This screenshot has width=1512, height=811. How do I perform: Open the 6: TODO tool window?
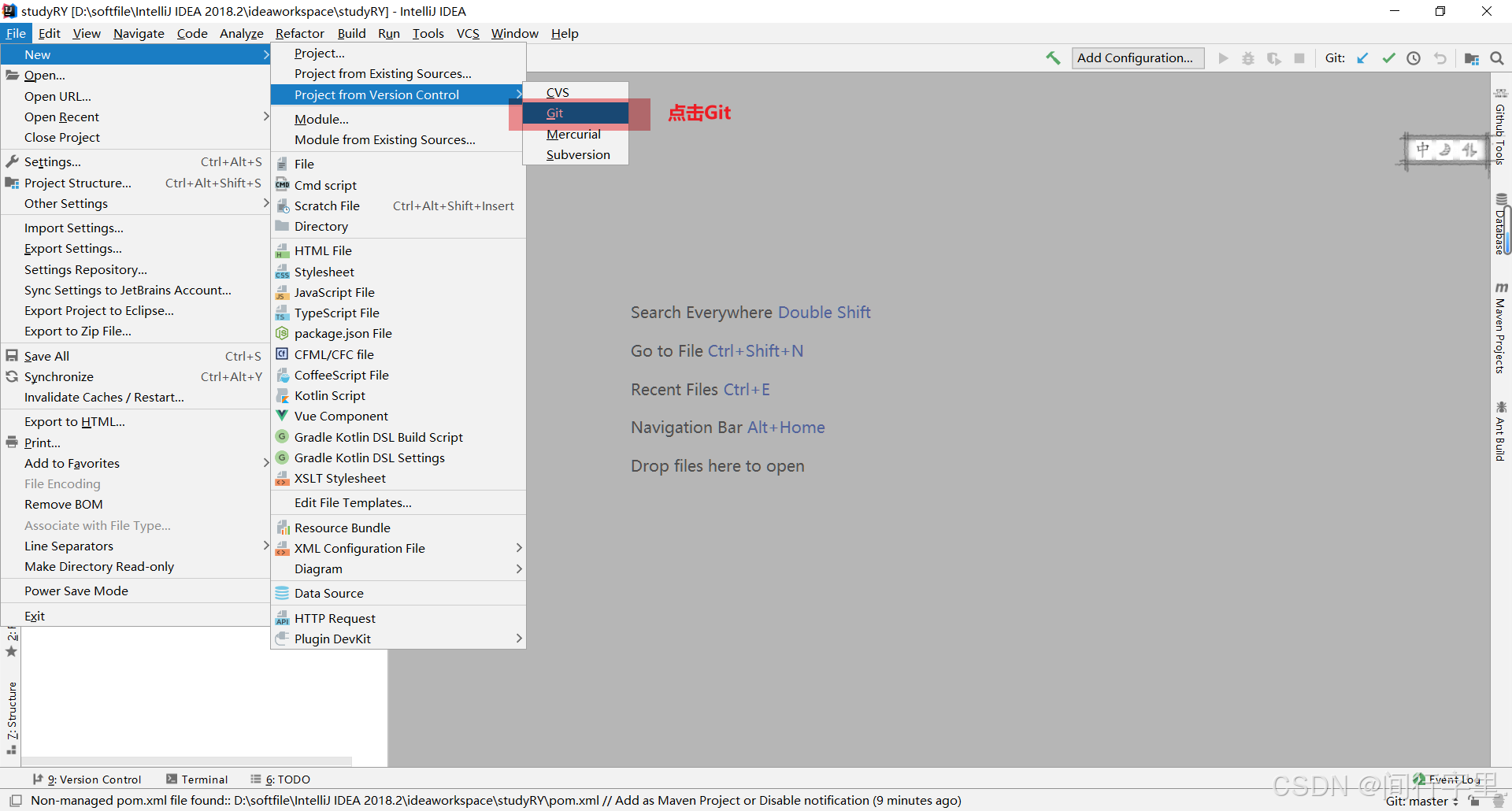click(280, 780)
